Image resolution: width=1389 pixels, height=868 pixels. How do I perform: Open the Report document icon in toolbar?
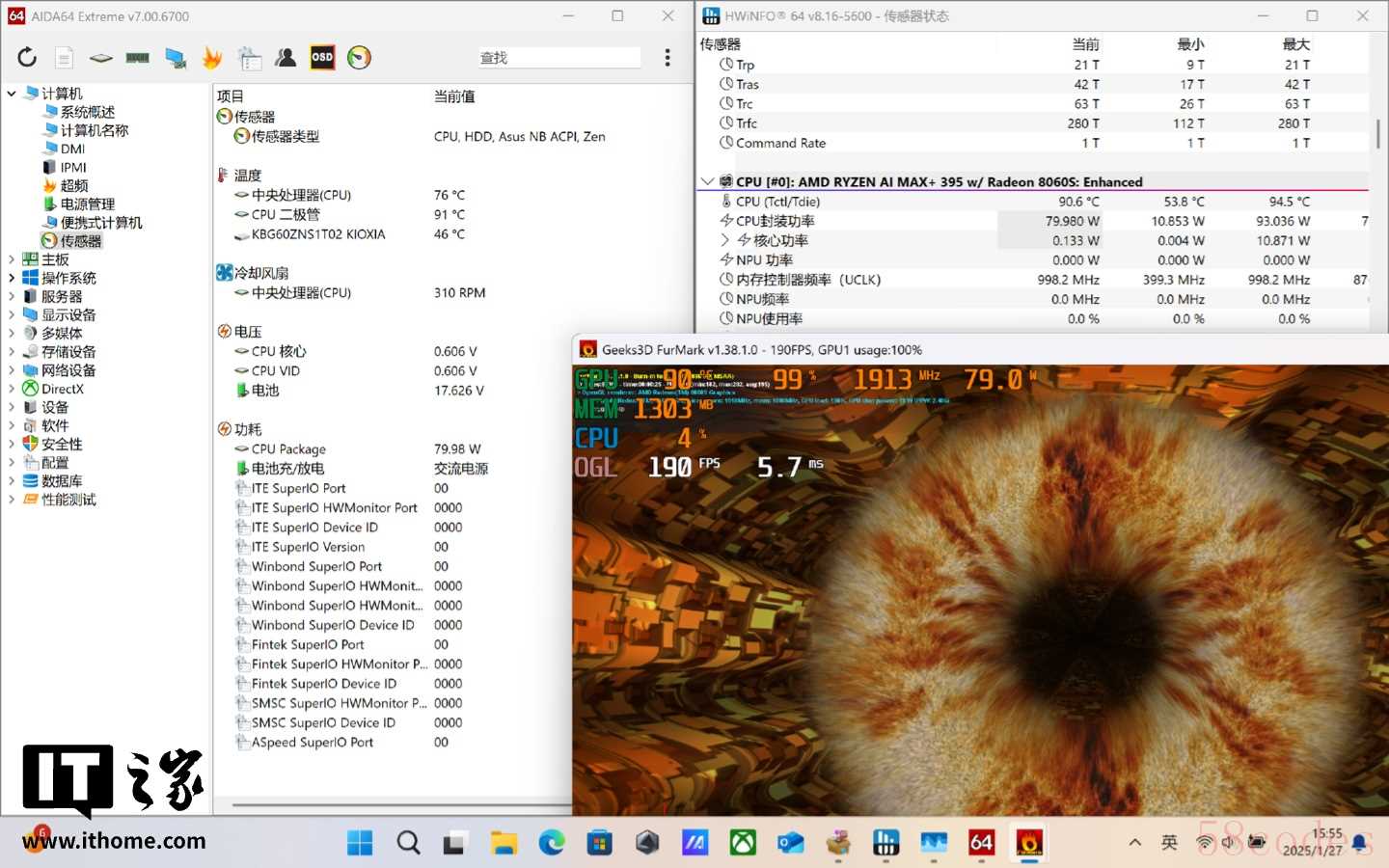click(x=64, y=58)
